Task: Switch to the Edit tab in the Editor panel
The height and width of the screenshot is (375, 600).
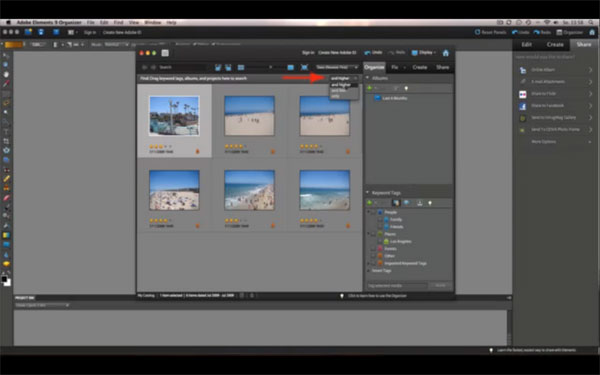Action: point(527,44)
